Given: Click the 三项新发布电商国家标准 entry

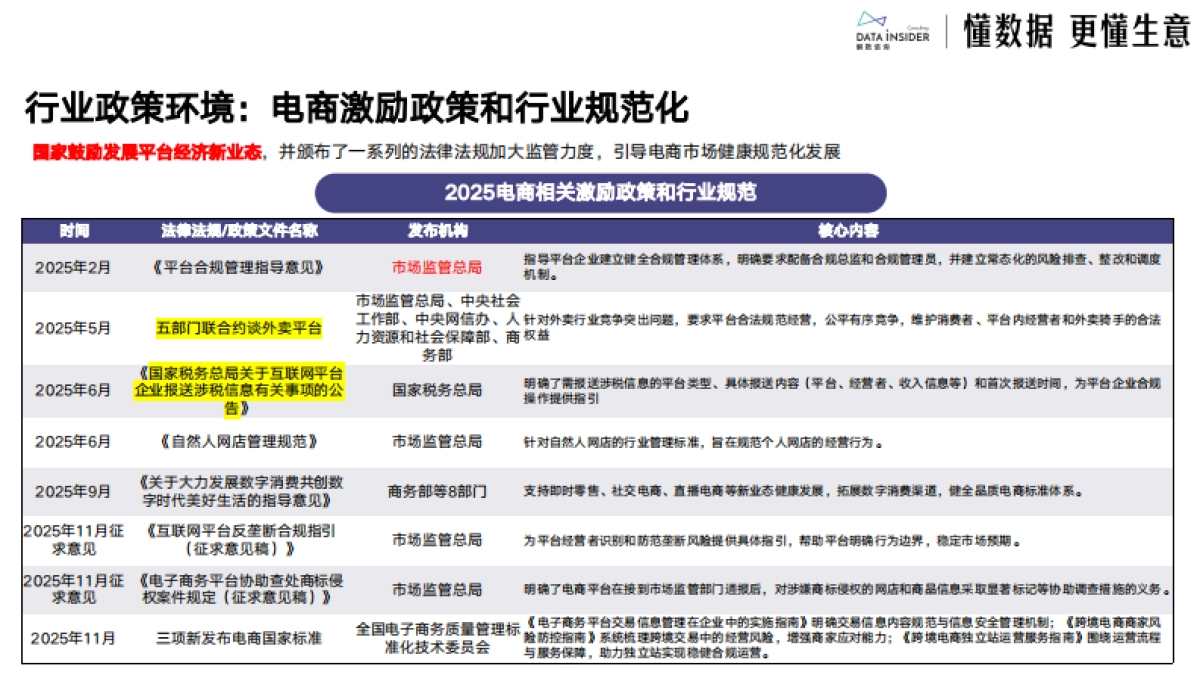Looking at the screenshot, I should pyautogui.click(x=240, y=632).
